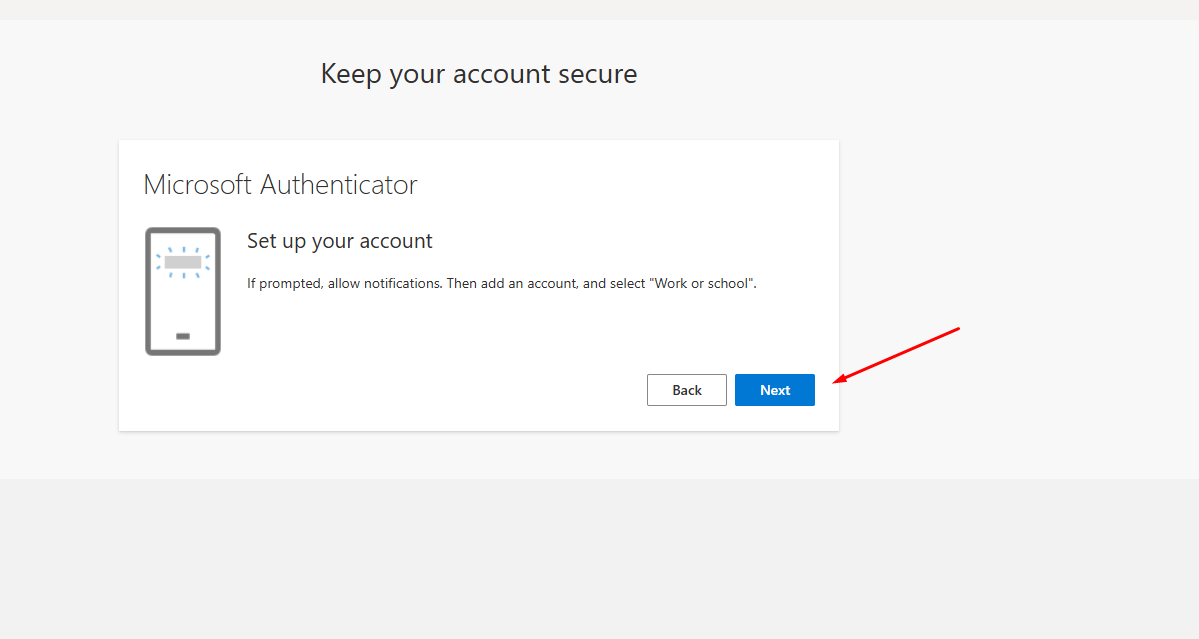The height and width of the screenshot is (639, 1199).
Task: Click the darker gray area below the page
Action: point(600,560)
